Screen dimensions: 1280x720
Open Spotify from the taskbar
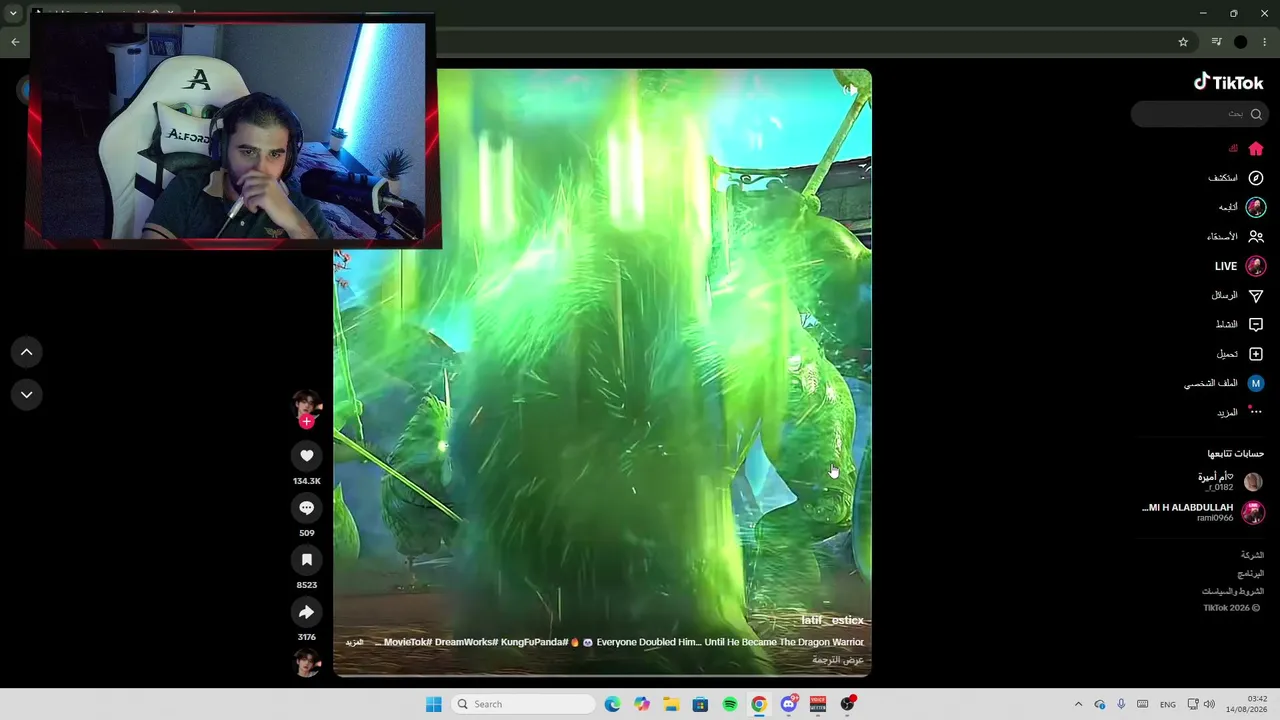[x=730, y=704]
